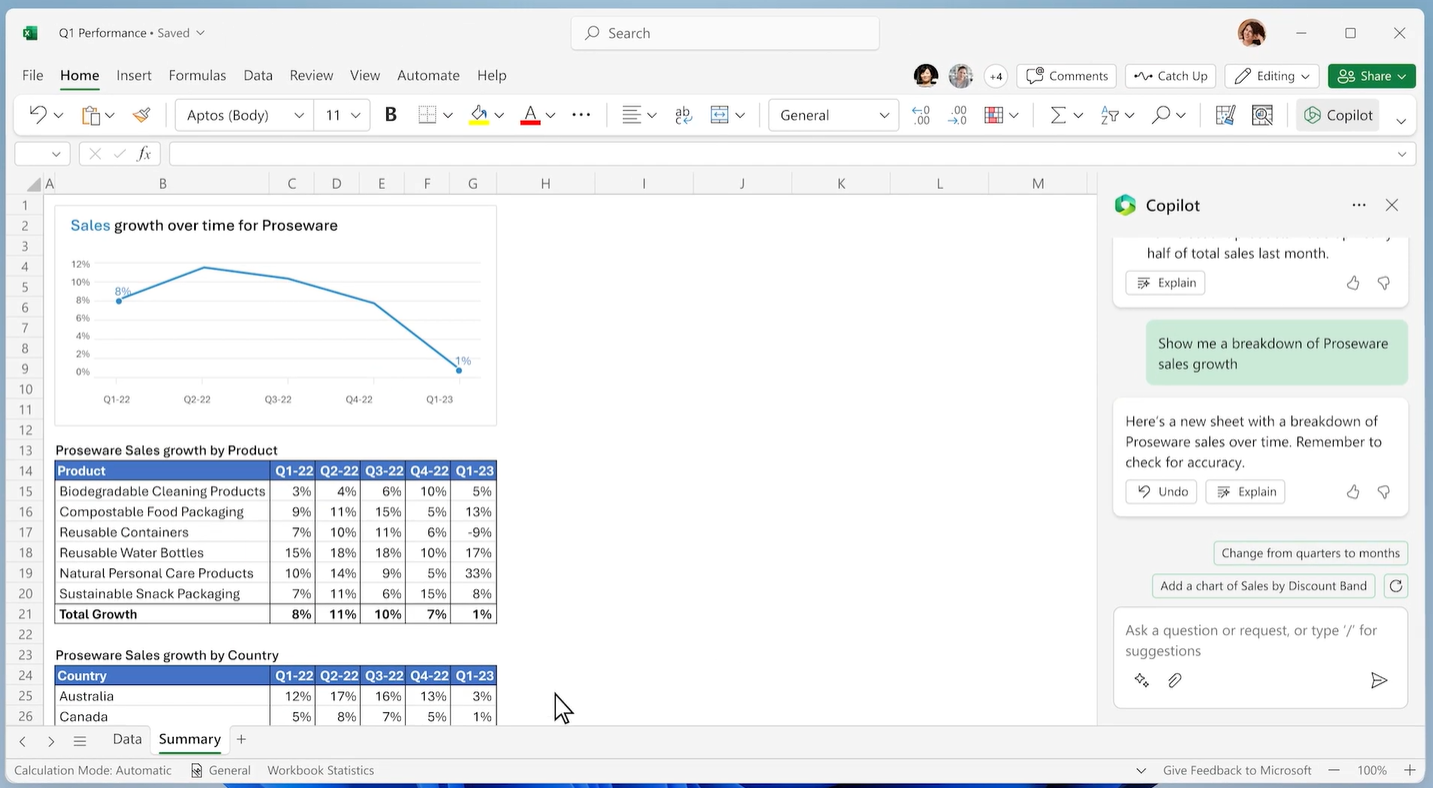Expand the Paste options dropdown

click(x=110, y=116)
